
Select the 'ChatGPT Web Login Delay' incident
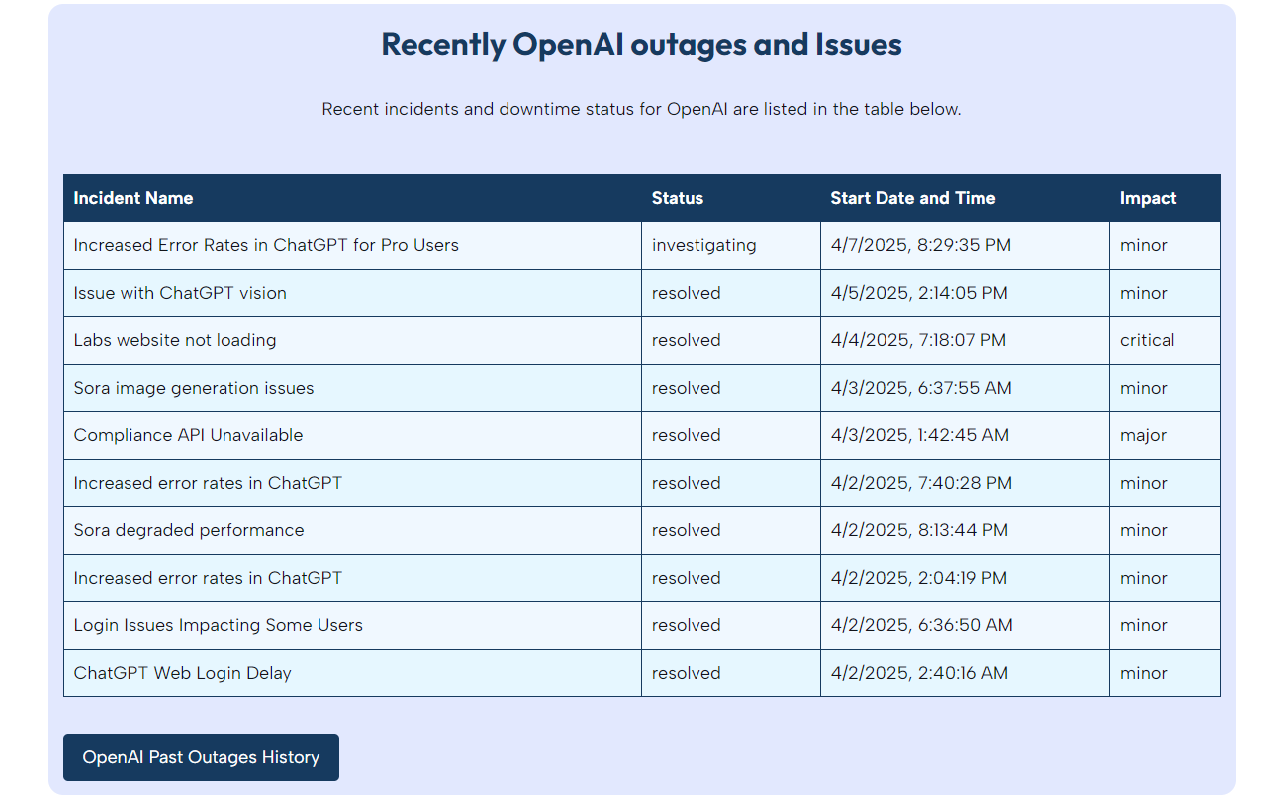pos(183,673)
